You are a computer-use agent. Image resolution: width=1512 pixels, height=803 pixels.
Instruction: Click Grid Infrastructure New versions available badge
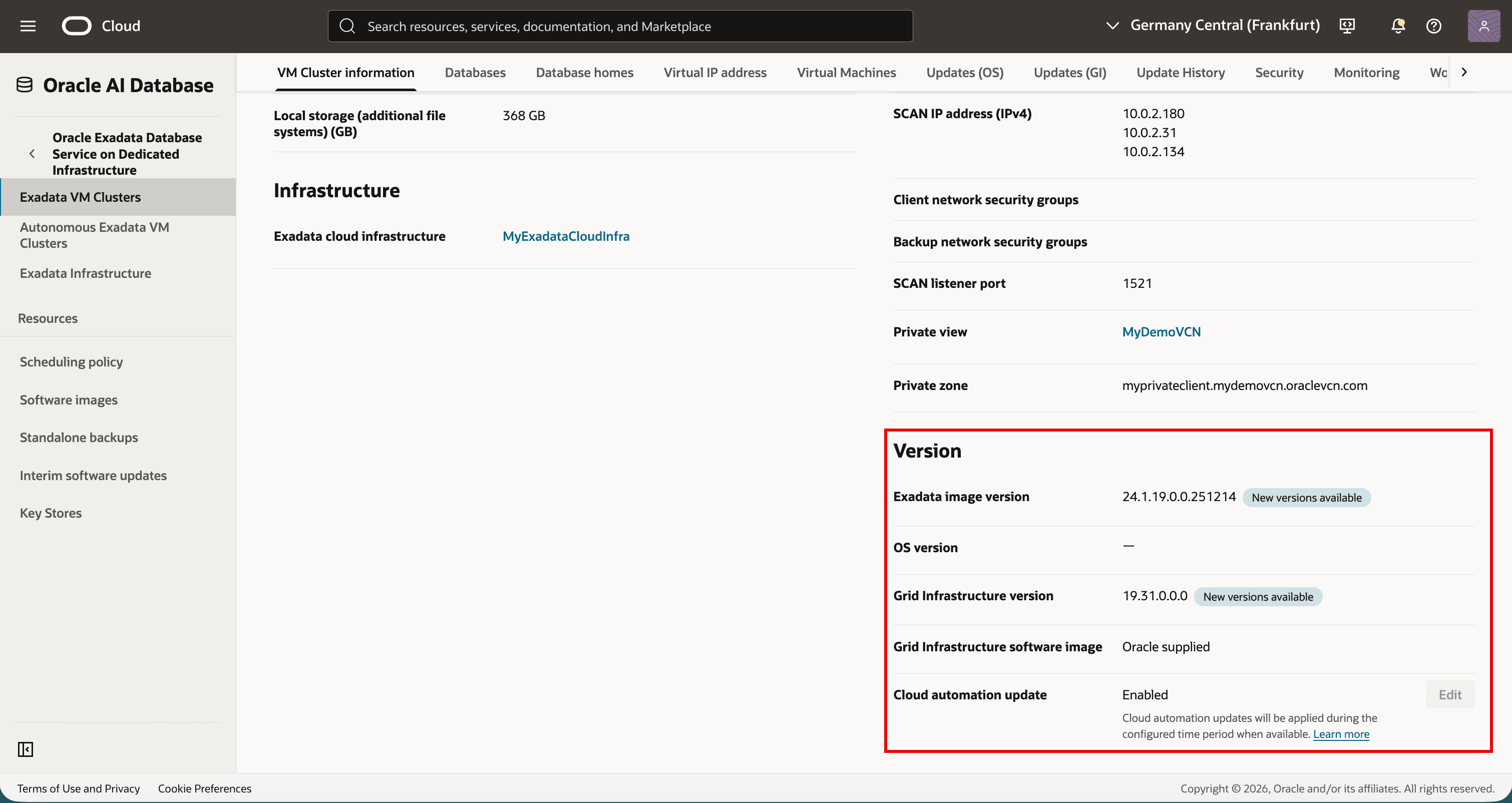pyautogui.click(x=1258, y=597)
